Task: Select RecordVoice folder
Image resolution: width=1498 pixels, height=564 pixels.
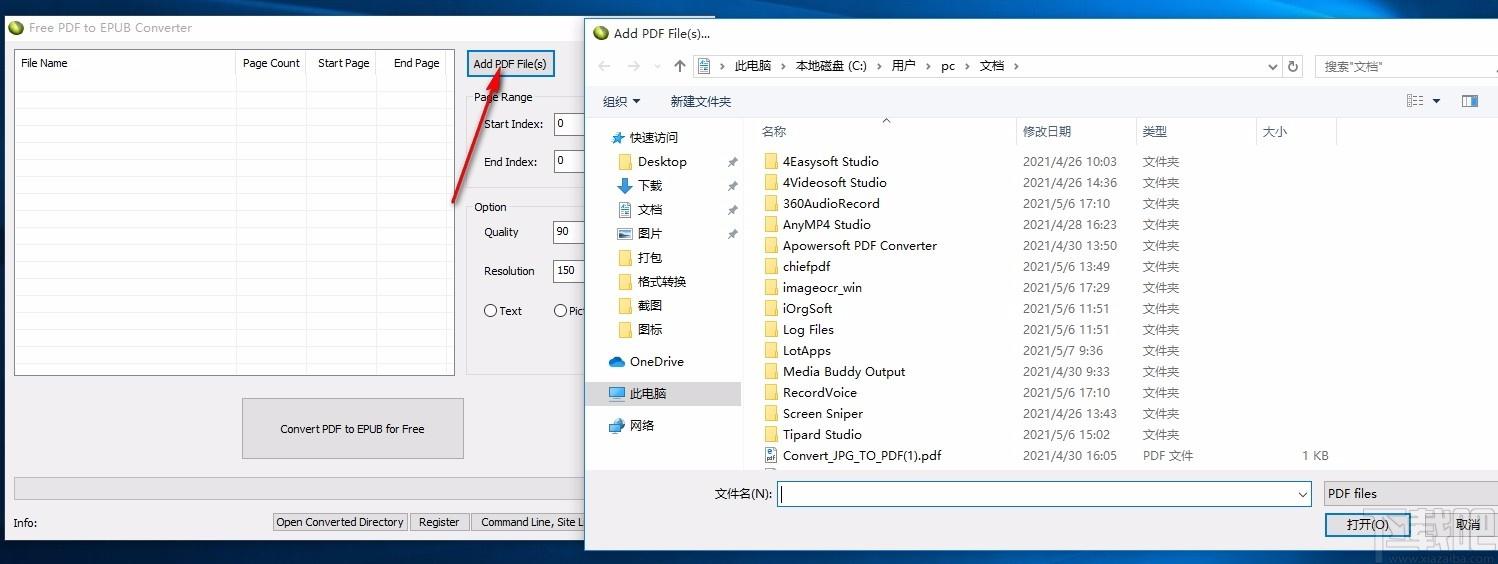Action: pos(819,392)
